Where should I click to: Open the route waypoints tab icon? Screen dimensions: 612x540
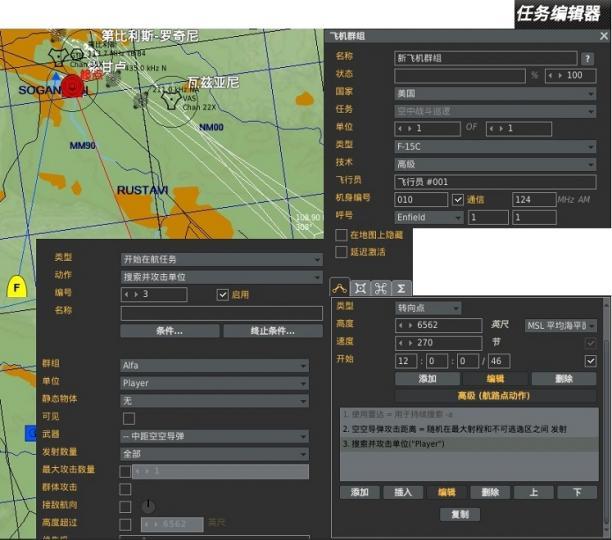pos(341,288)
